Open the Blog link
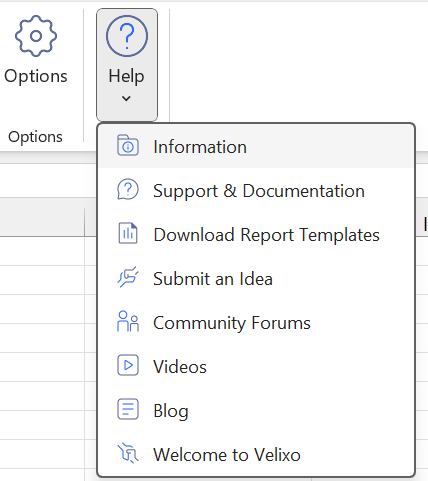428x481 pixels. coord(256,411)
